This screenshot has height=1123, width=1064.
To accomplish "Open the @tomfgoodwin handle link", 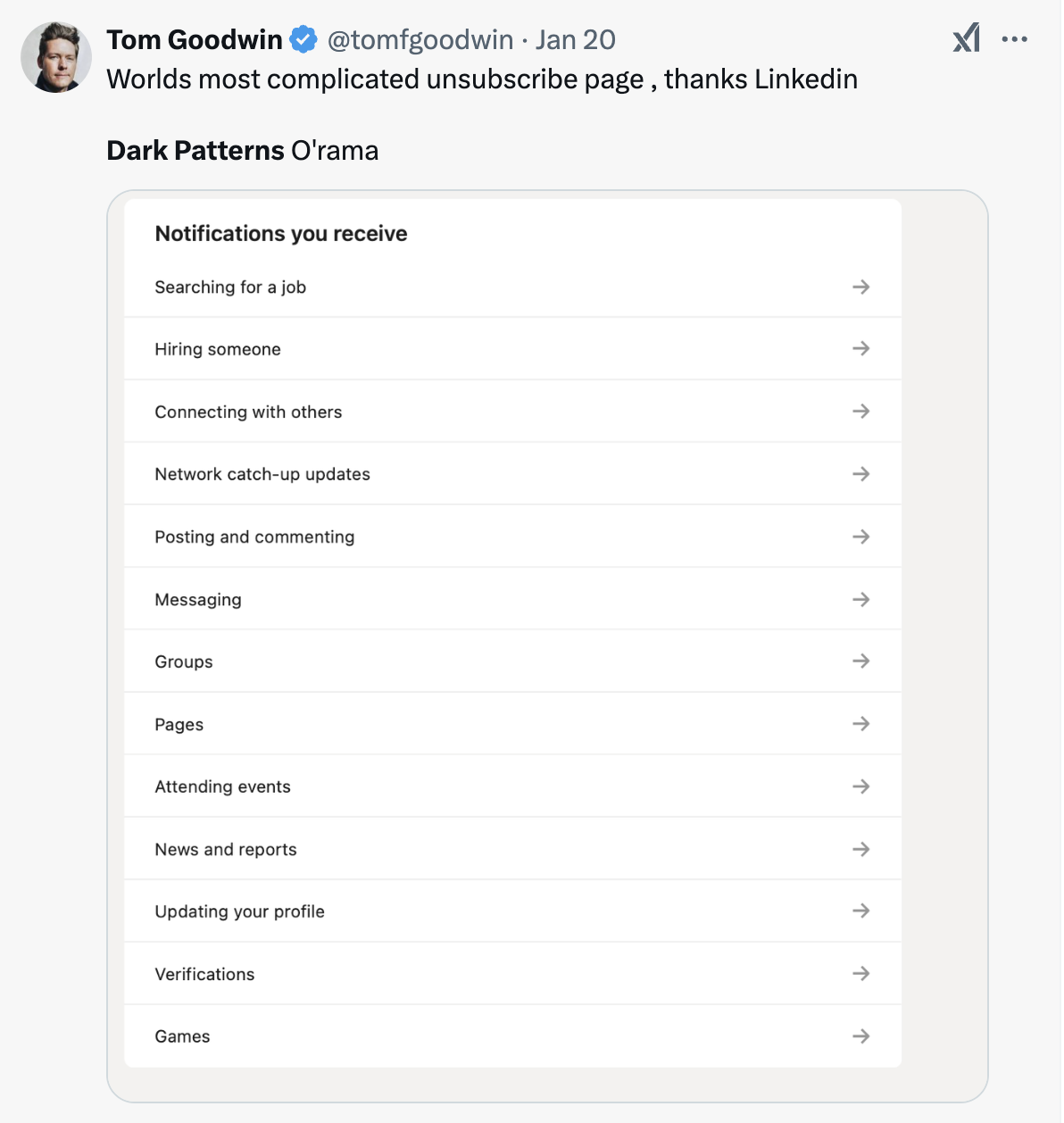I will [420, 39].
